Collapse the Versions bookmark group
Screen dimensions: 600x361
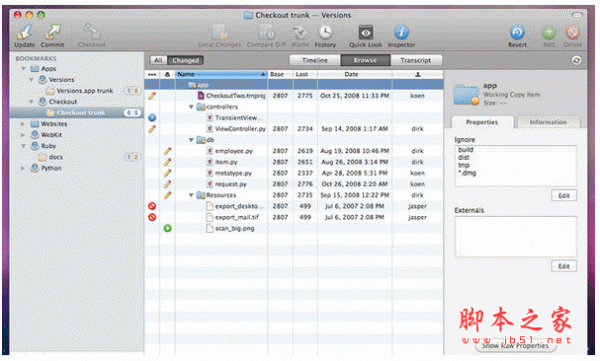[x=31, y=80]
